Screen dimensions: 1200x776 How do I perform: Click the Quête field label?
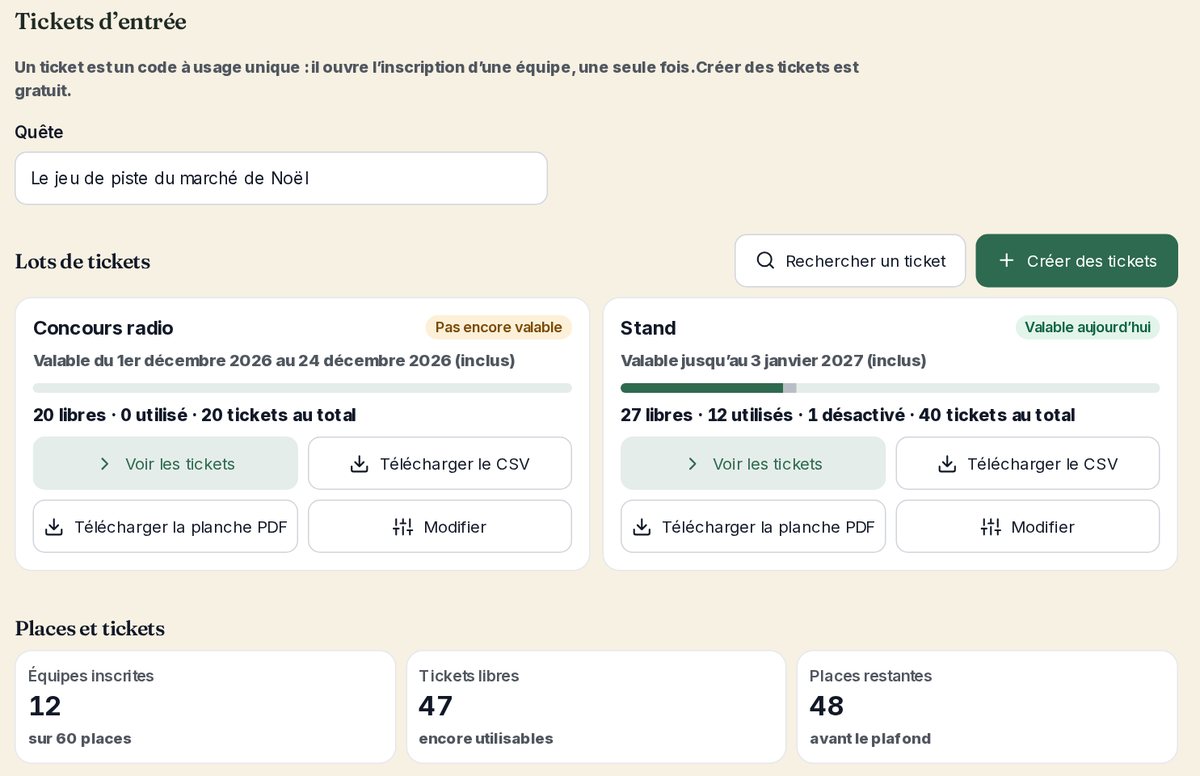[39, 132]
